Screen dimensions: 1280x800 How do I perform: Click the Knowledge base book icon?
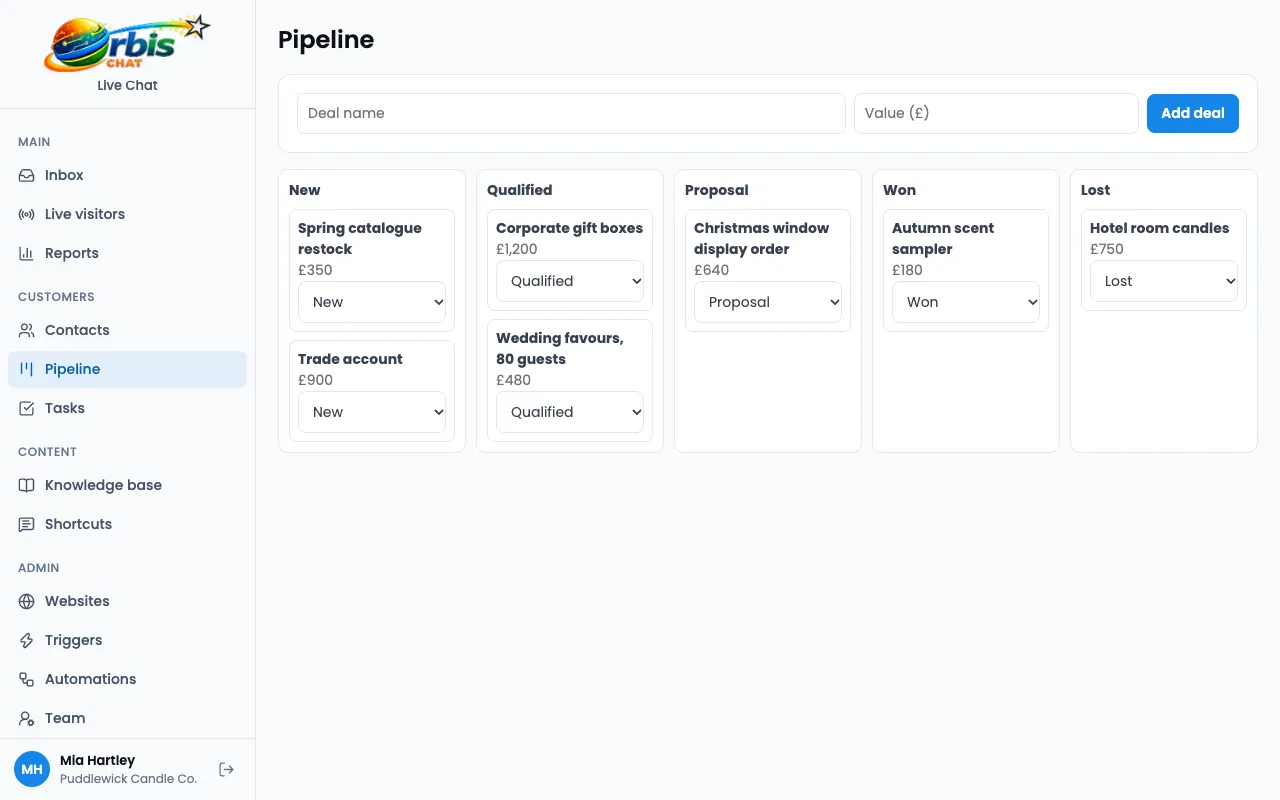[x=27, y=485]
